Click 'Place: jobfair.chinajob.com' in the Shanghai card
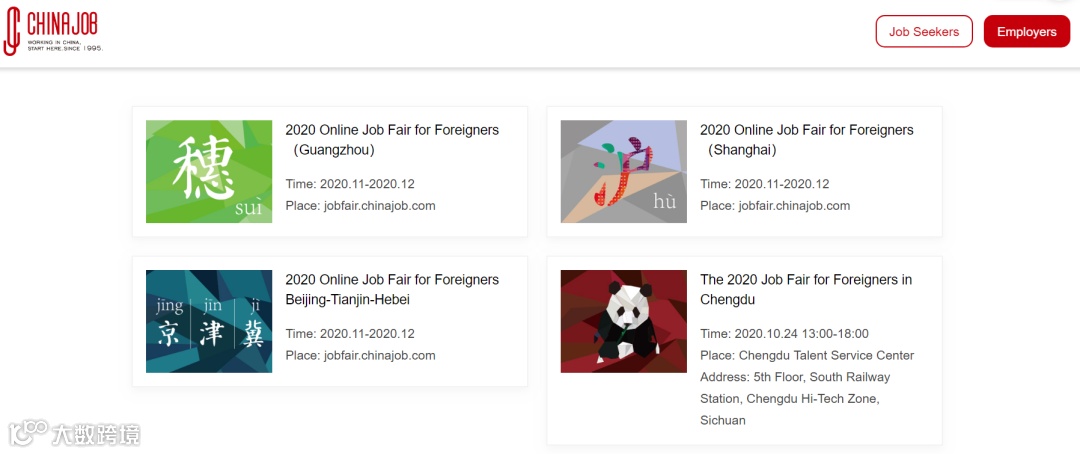The image size is (1080, 454). [x=775, y=205]
